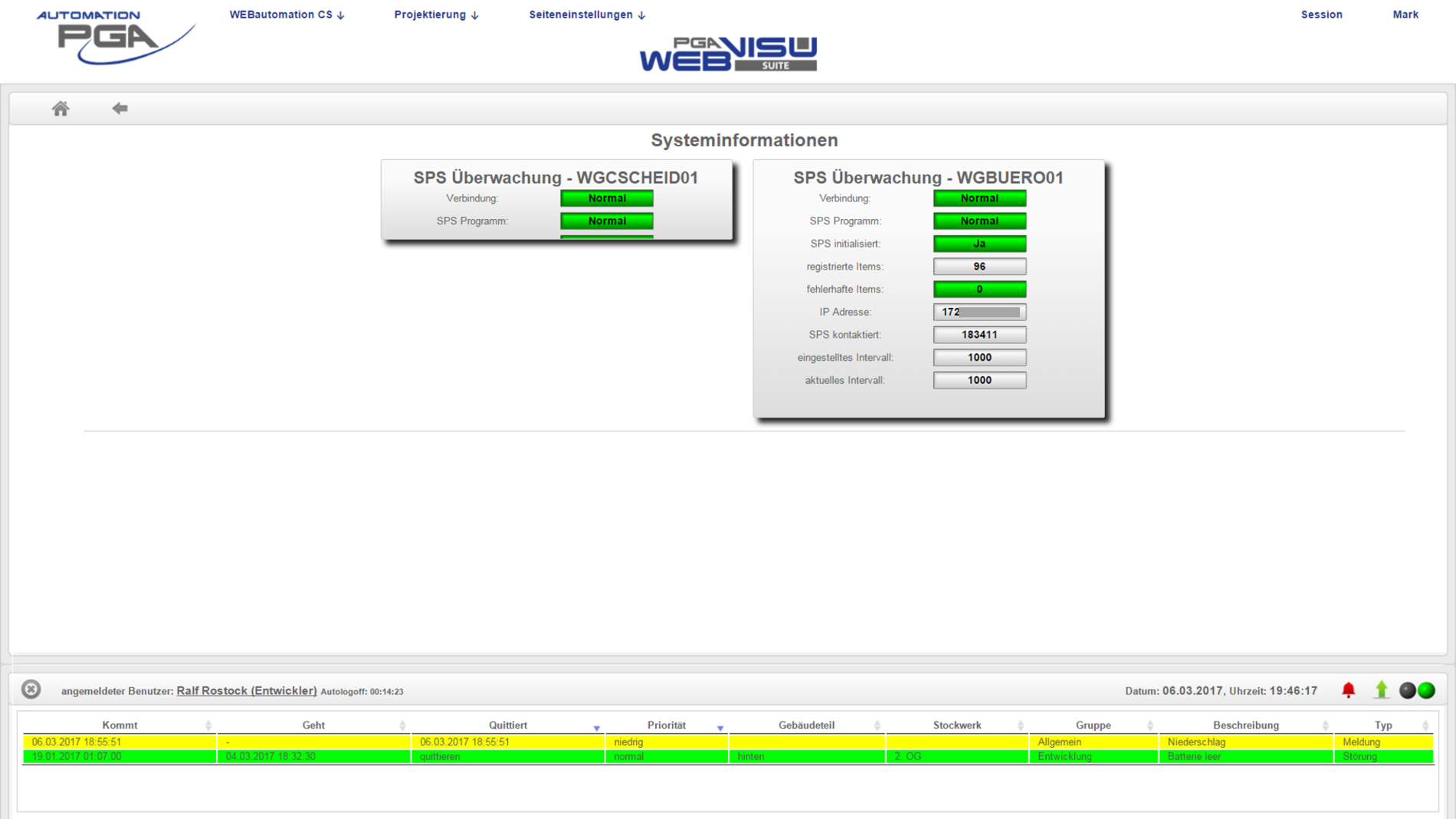
Task: Click the bright green status indicator light
Action: (1426, 690)
